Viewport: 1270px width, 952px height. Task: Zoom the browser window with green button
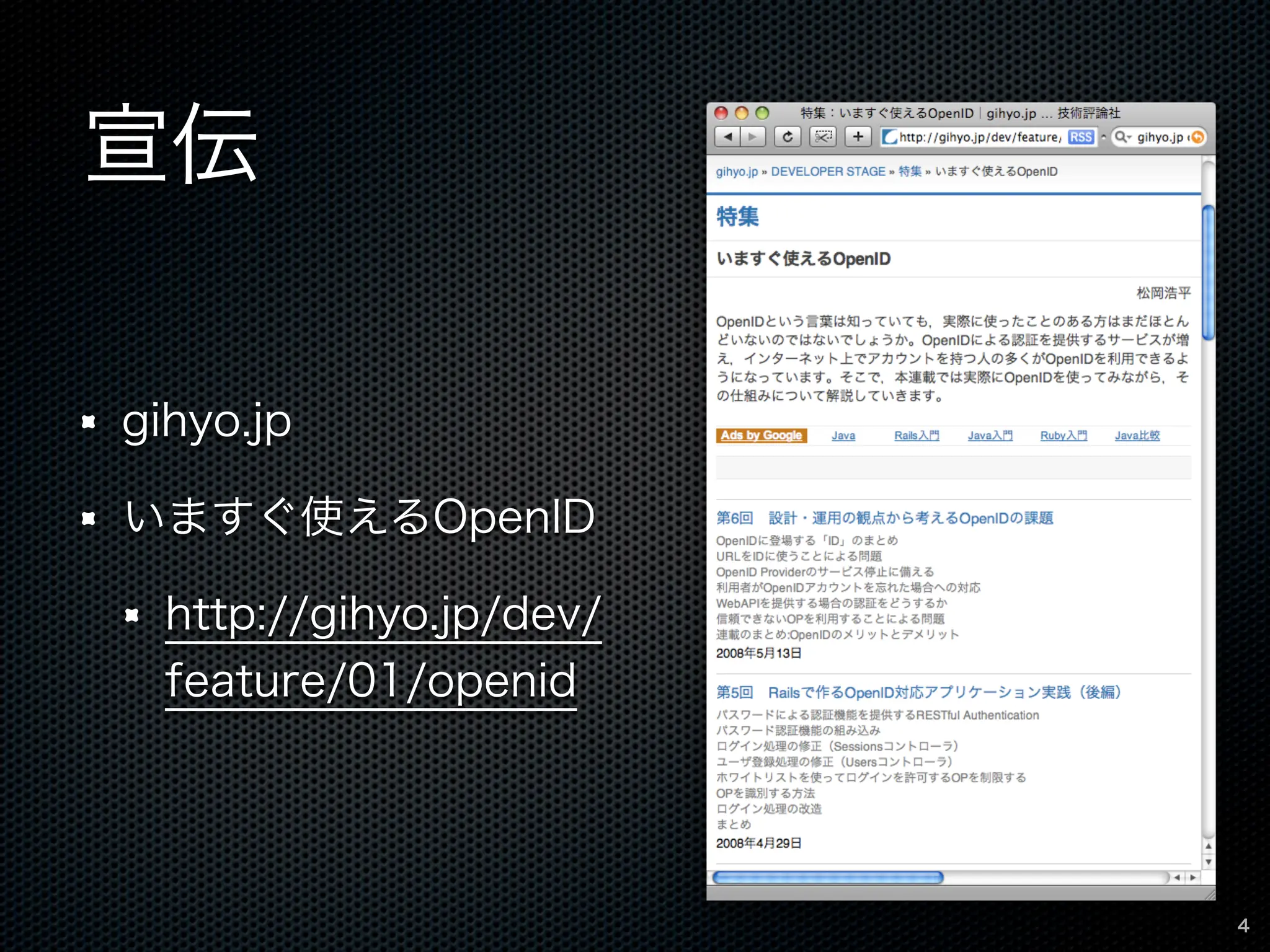click(x=762, y=113)
